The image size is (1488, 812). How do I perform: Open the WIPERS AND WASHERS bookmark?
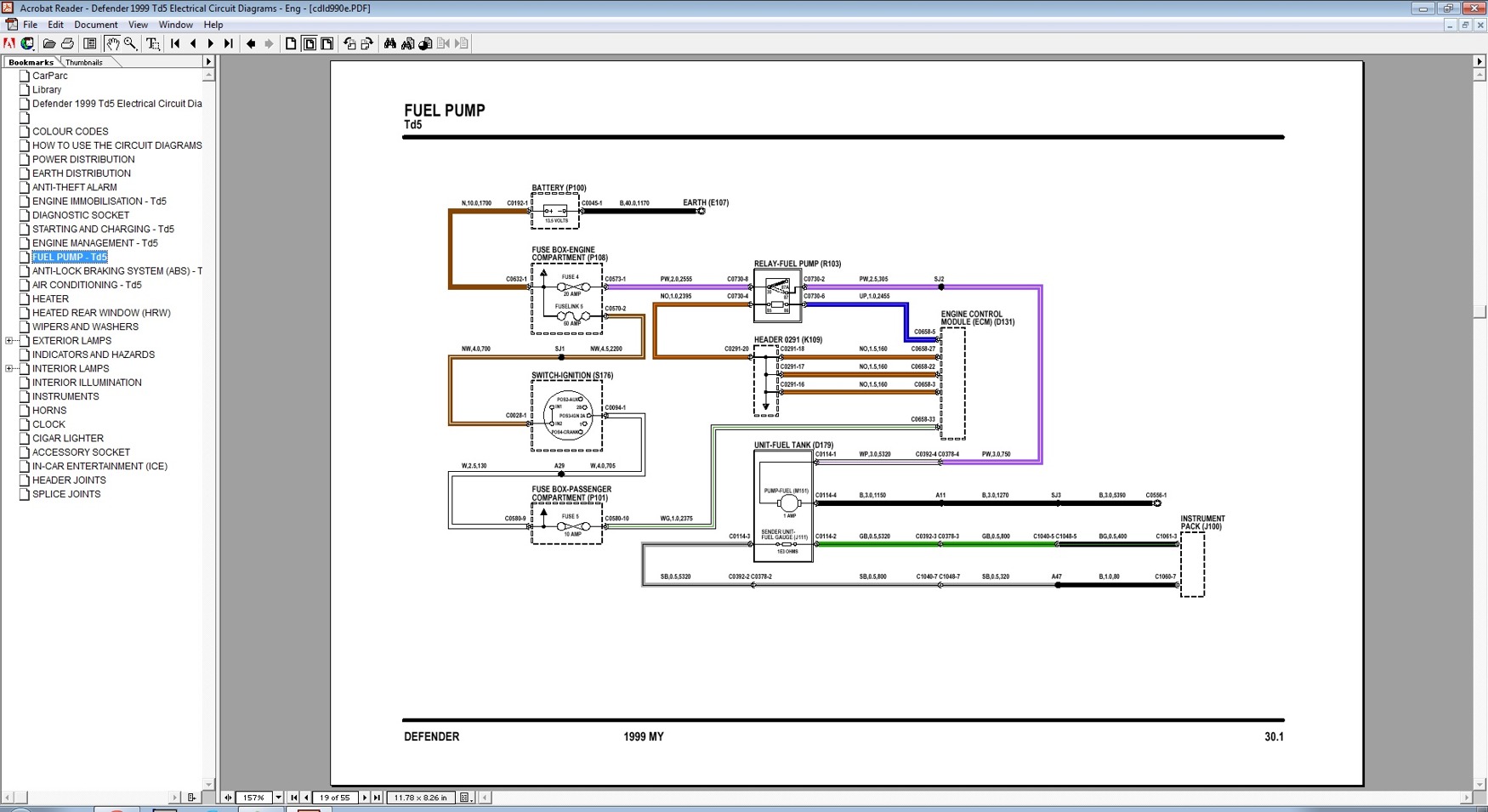point(85,327)
